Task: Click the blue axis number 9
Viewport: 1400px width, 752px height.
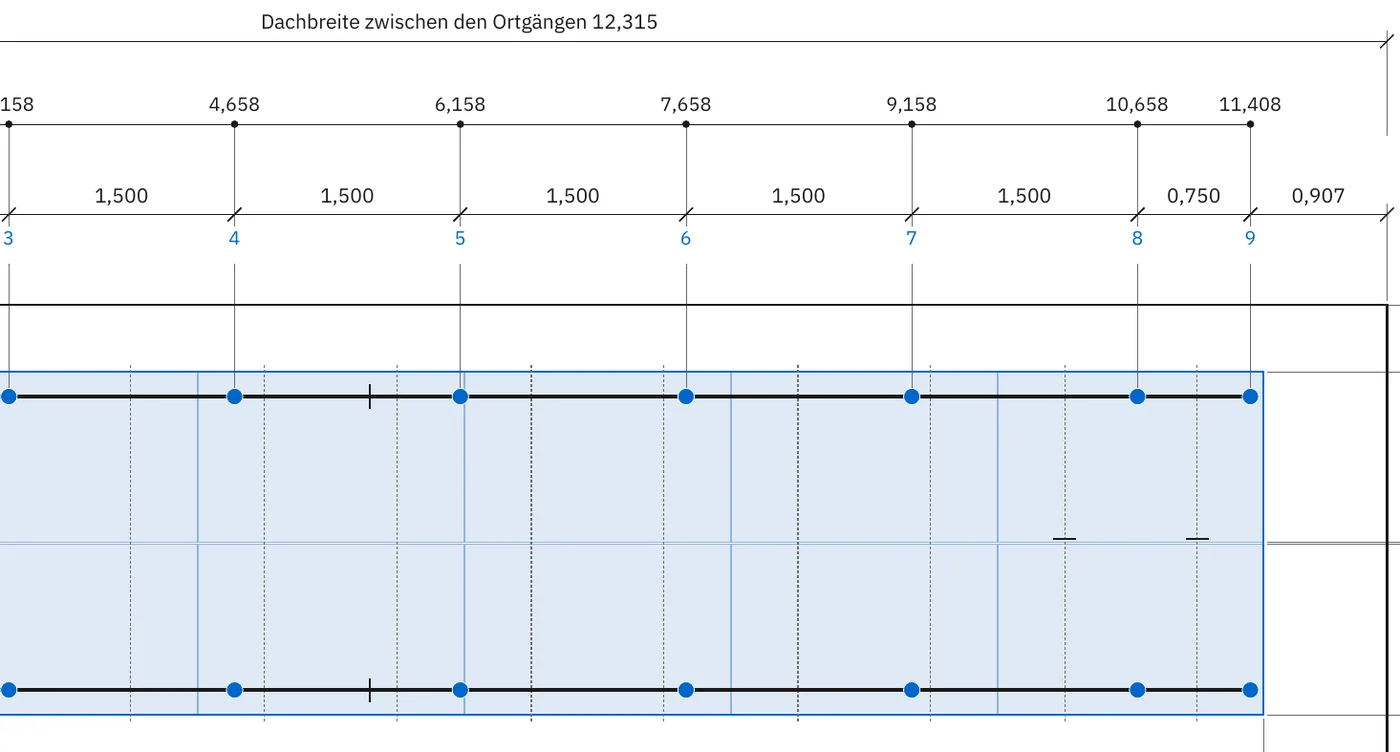Action: point(1250,238)
